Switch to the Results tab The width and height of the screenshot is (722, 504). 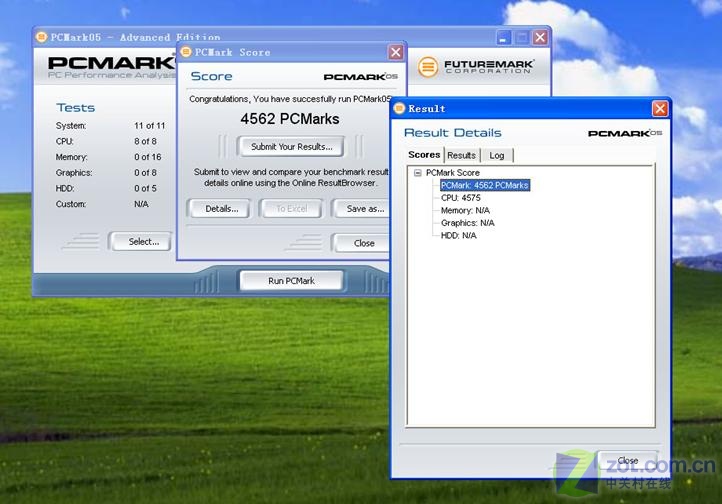point(461,156)
